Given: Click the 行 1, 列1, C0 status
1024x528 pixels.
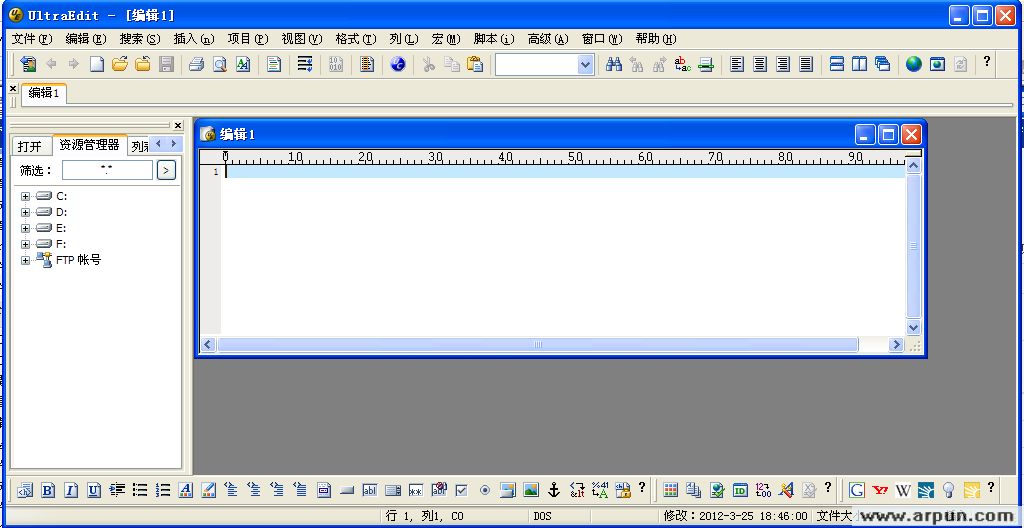Looking at the screenshot, I should tap(424, 516).
